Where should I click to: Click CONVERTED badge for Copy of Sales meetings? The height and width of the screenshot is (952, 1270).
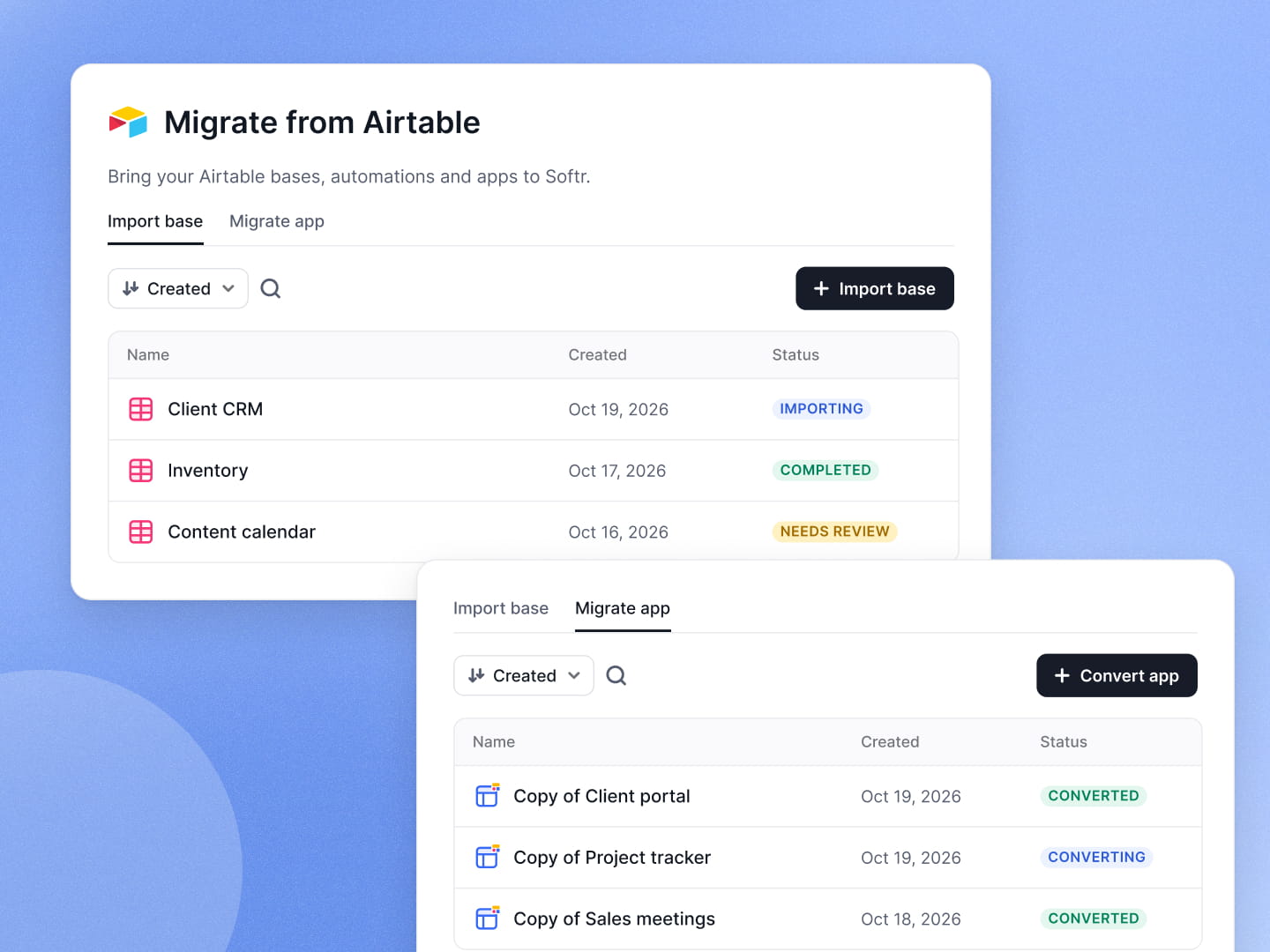click(x=1094, y=919)
